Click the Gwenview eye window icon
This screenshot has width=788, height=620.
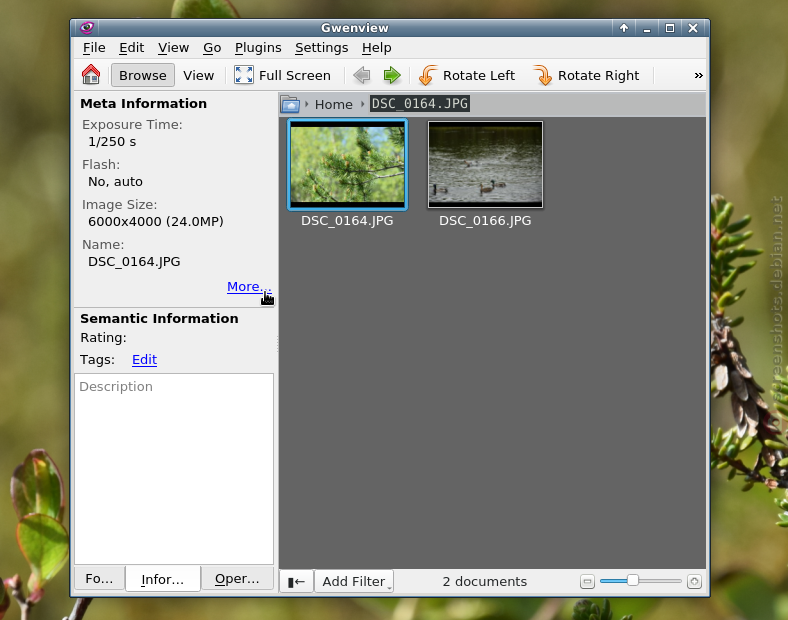click(87, 28)
